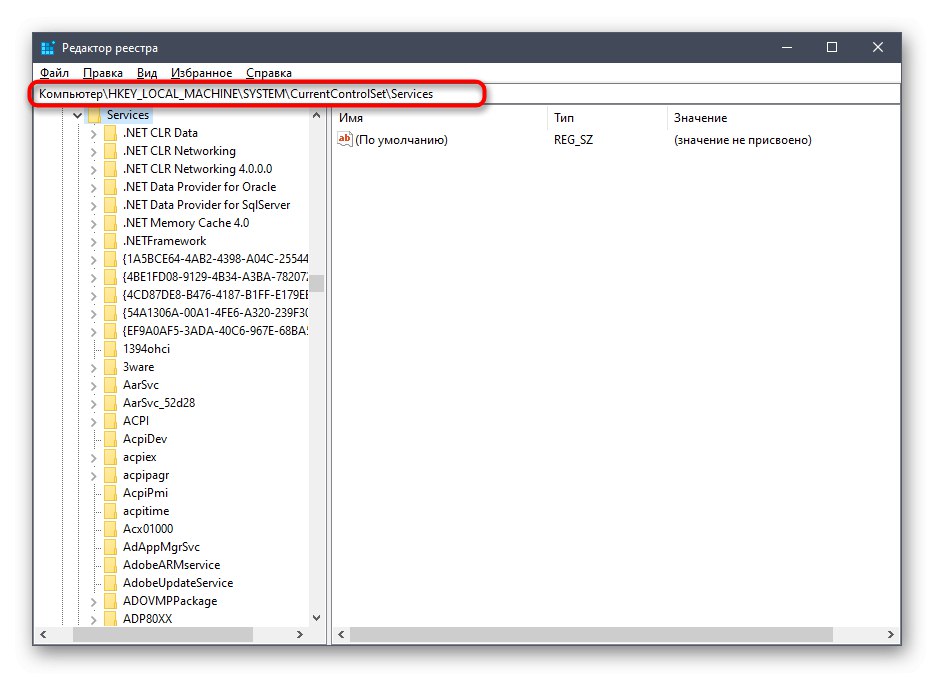934x678 pixels.
Task: Expand the AarSvc_52d28 key
Action: point(94,404)
